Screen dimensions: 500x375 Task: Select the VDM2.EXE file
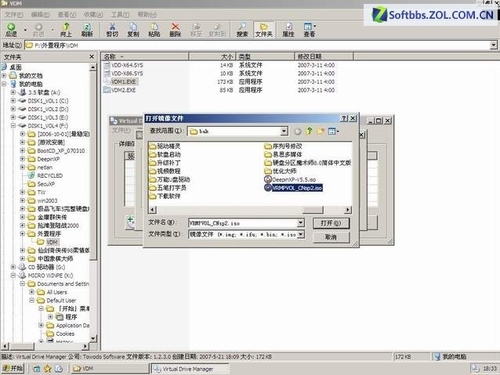(x=123, y=90)
